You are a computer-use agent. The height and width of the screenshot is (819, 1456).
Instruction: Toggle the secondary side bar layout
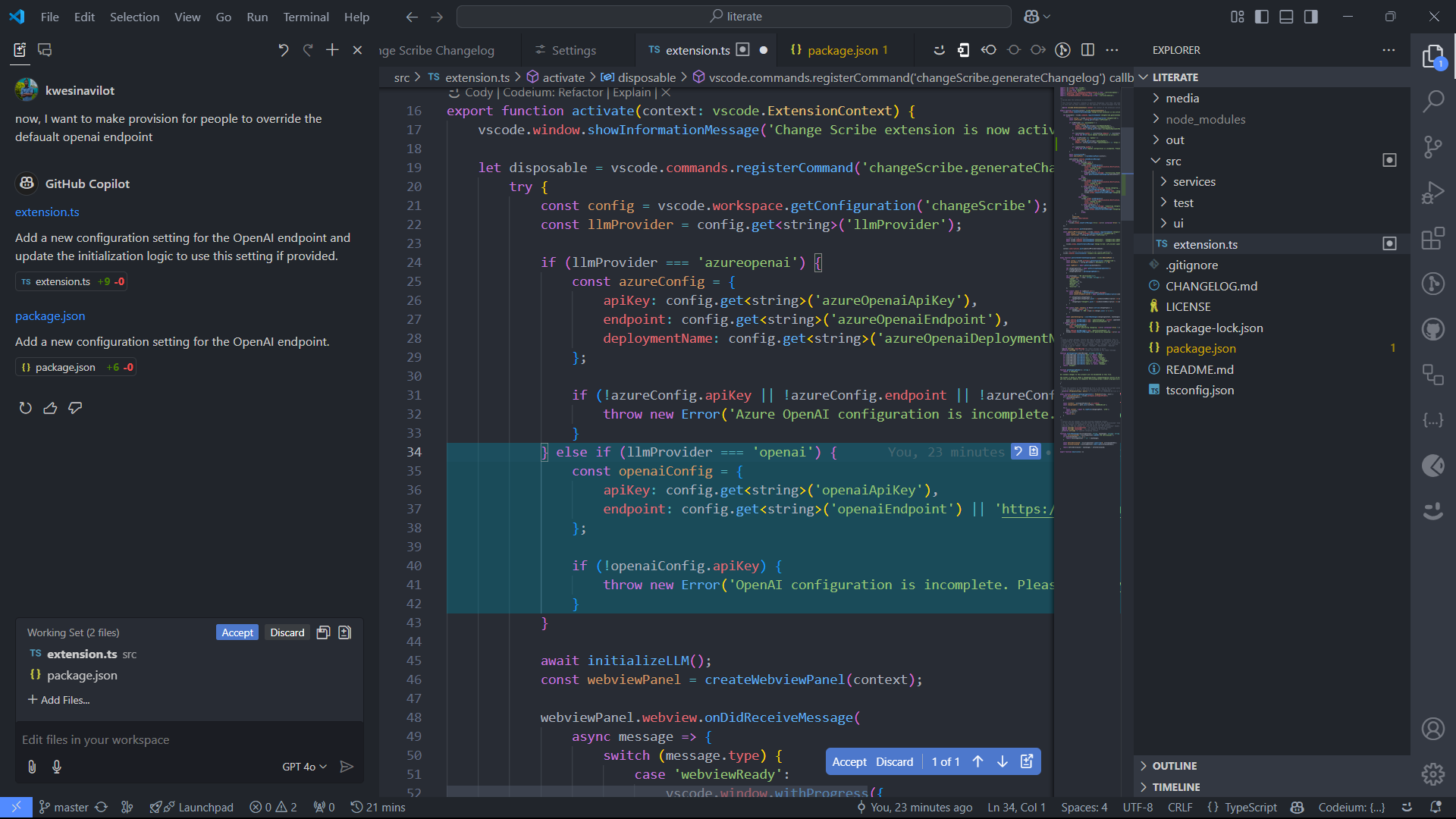click(x=1310, y=17)
